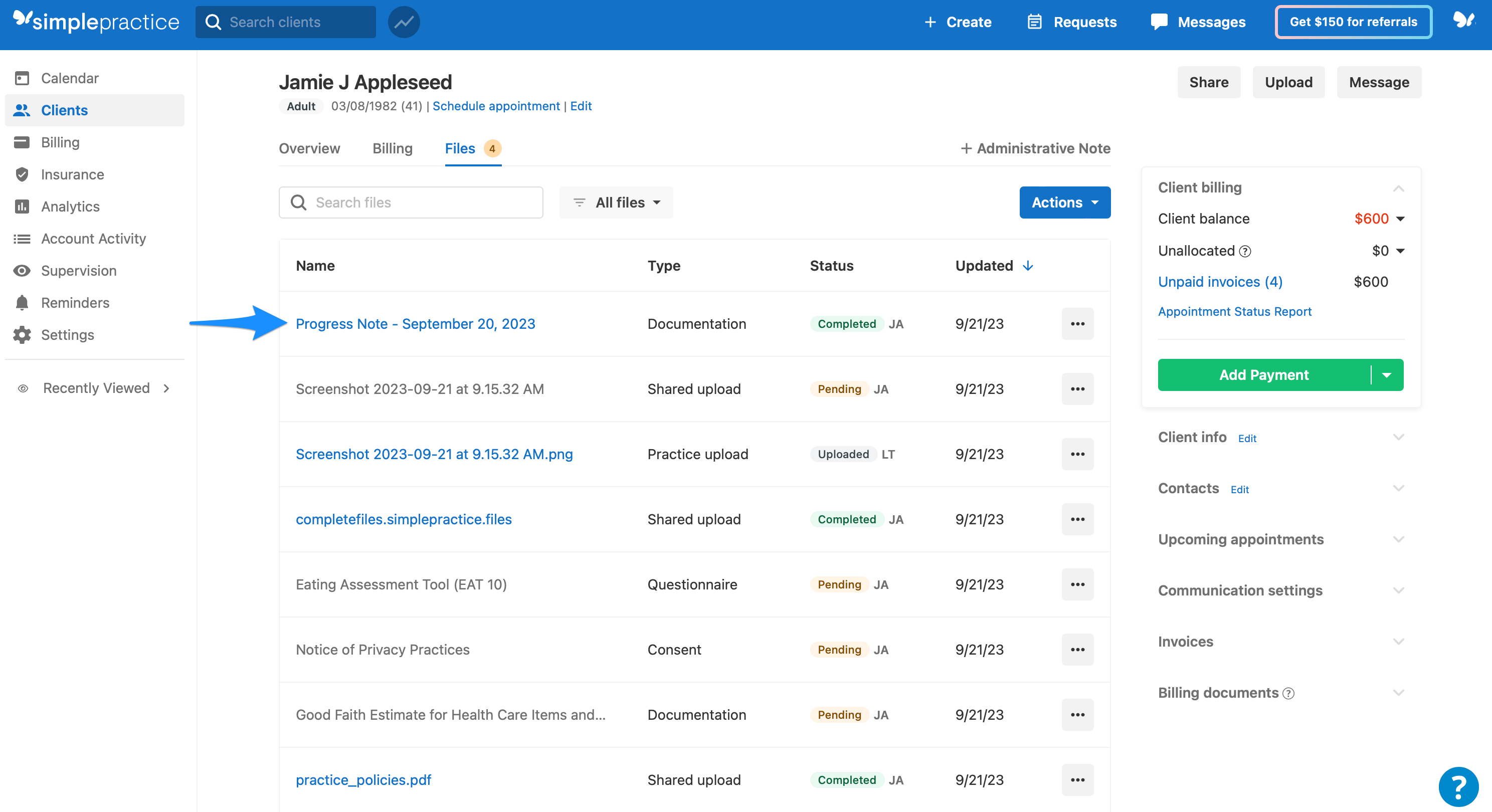Open Reminders via the bell icon
Screen dimensions: 1492x812
click(x=22, y=302)
